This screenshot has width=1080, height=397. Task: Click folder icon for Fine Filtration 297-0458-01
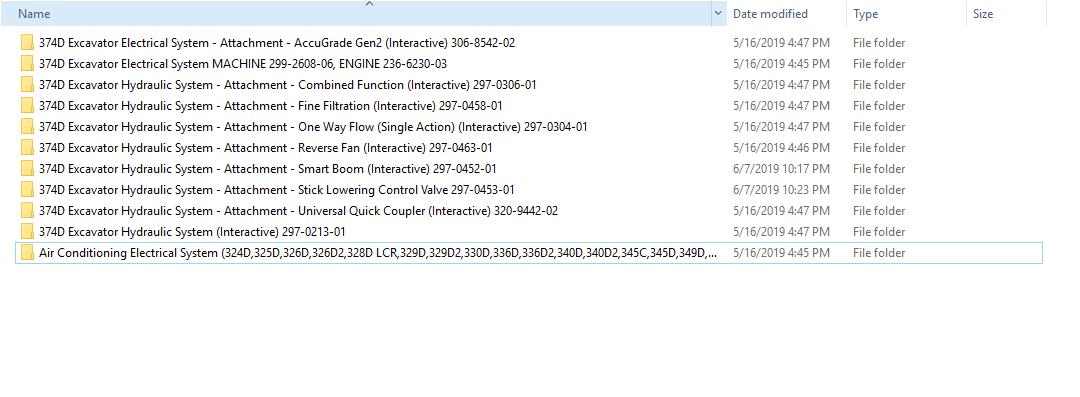28,105
